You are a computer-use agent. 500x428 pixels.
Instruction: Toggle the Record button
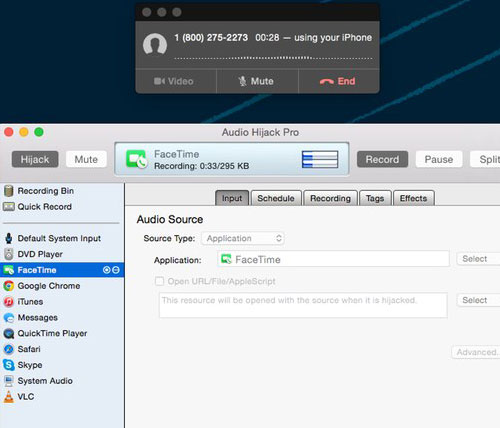(382, 159)
